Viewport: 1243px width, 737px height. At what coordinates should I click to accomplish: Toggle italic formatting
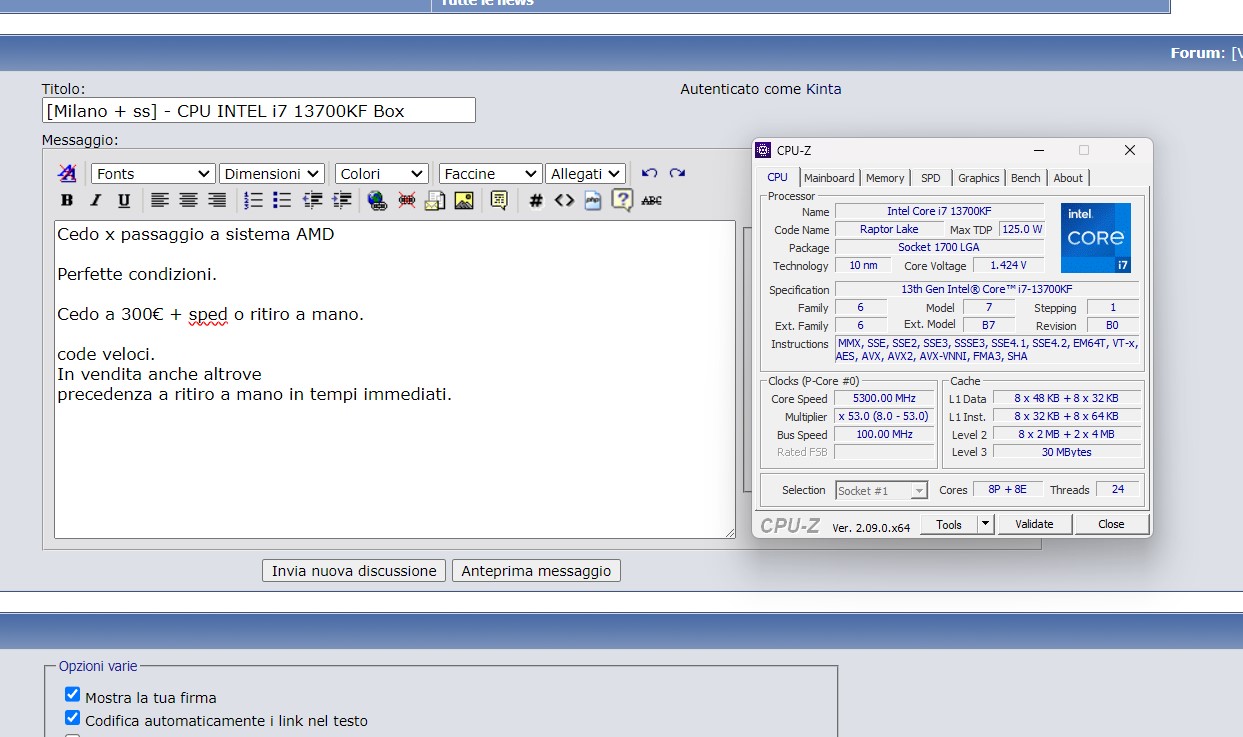96,200
